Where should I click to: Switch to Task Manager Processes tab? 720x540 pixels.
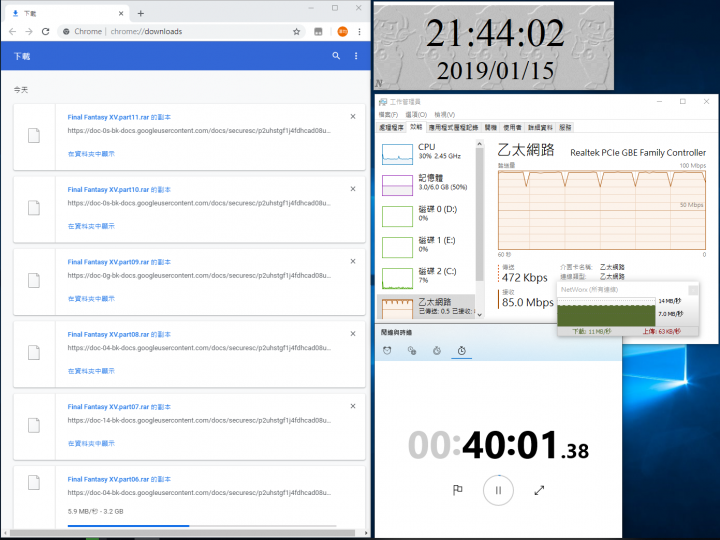[x=391, y=128]
